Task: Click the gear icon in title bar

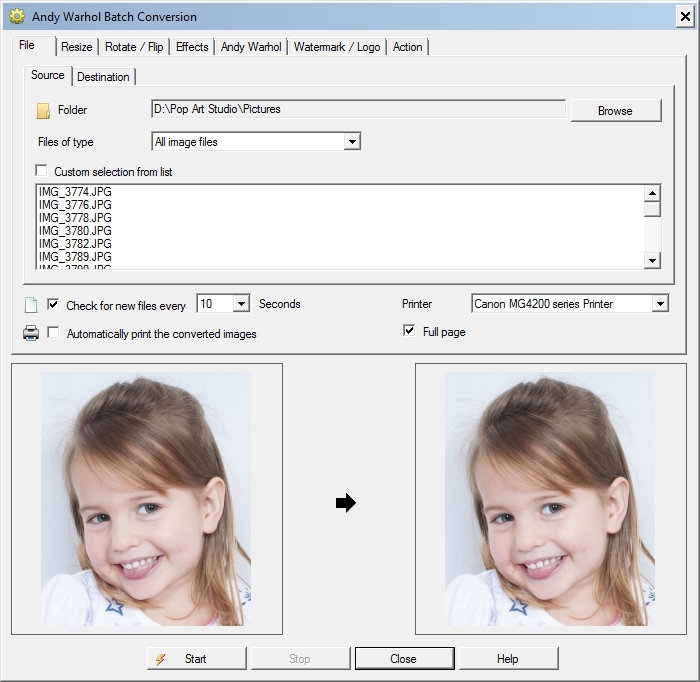Action: 17,17
